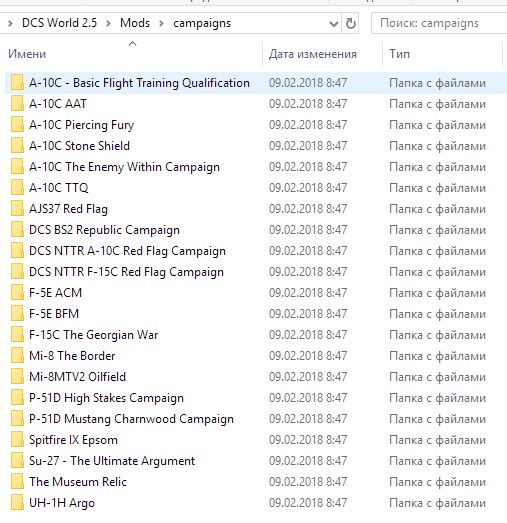The width and height of the screenshot is (507, 523).
Task: Select the 'AJS37 Red Flag' folder name
Action: 68,209
